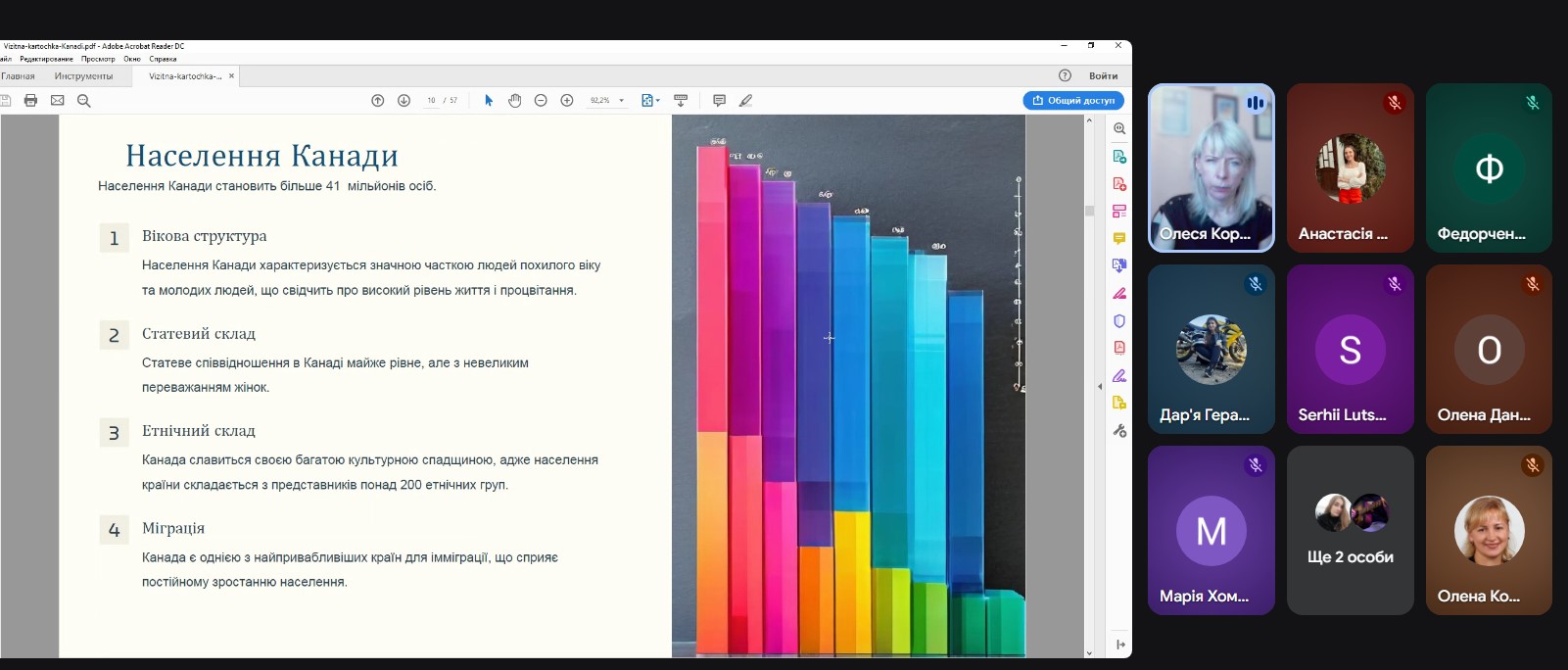Open the yellow Comment tool in sidebar
The height and width of the screenshot is (670, 1568).
tap(1119, 239)
